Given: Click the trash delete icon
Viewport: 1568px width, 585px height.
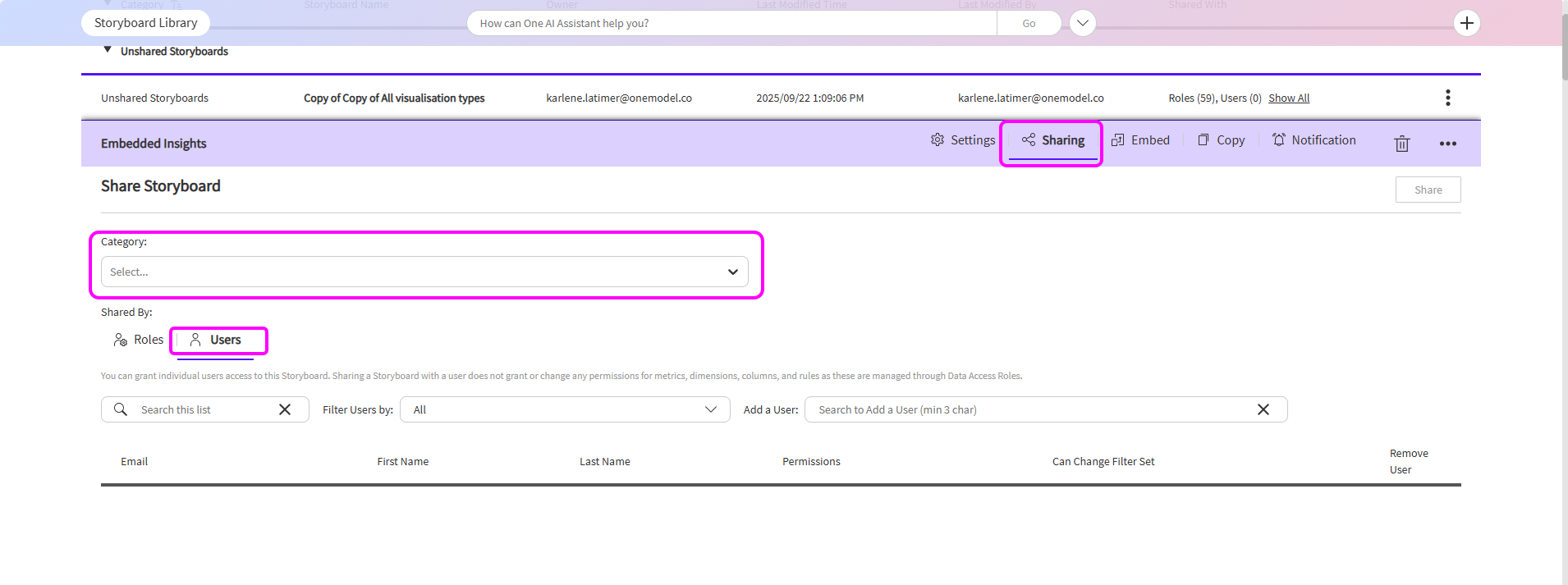Looking at the screenshot, I should [1401, 144].
